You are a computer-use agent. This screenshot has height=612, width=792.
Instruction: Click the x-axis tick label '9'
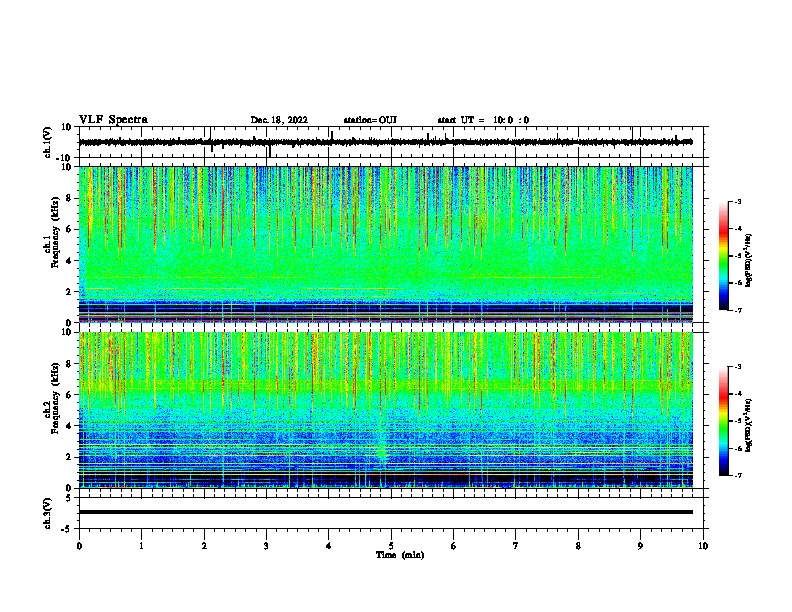pos(640,546)
